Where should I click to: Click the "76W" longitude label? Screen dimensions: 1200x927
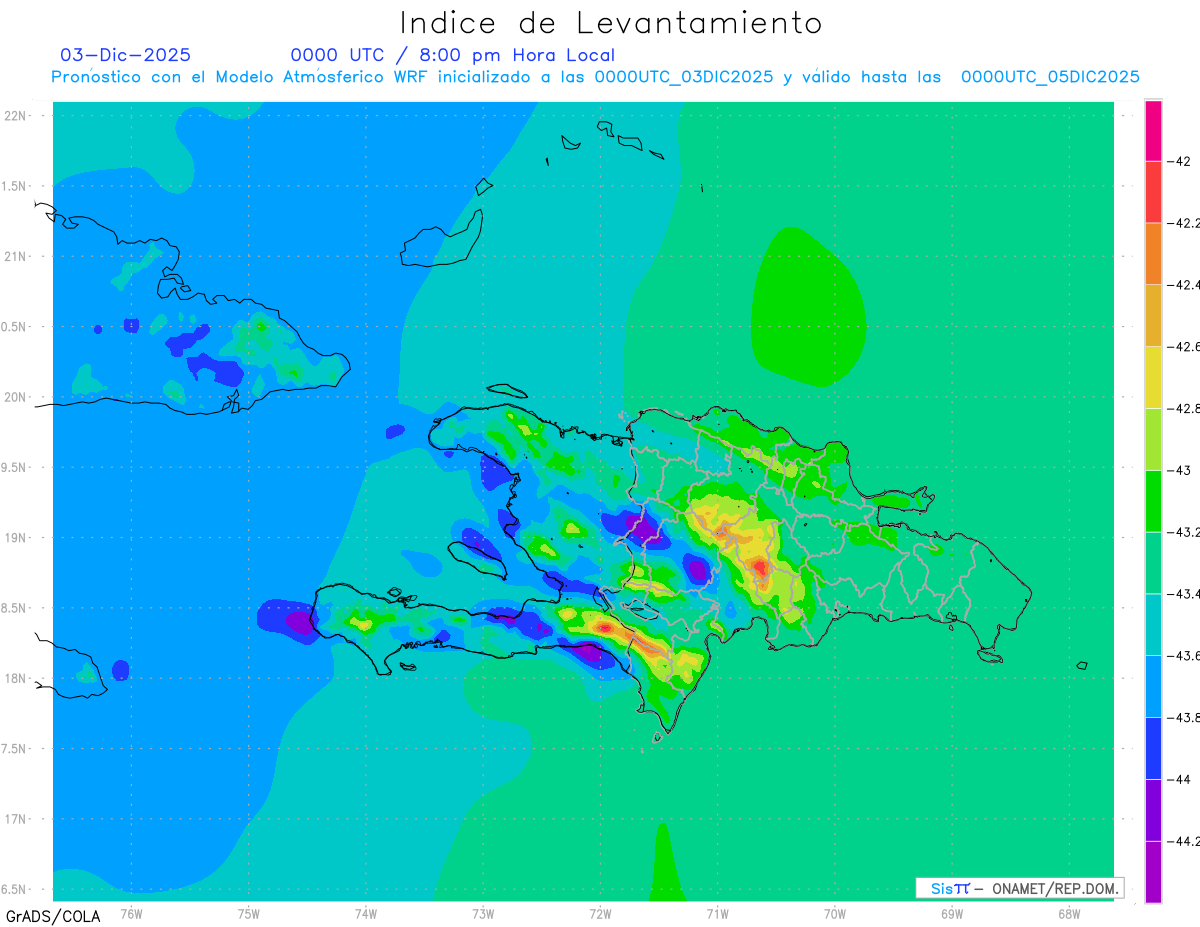point(131,913)
